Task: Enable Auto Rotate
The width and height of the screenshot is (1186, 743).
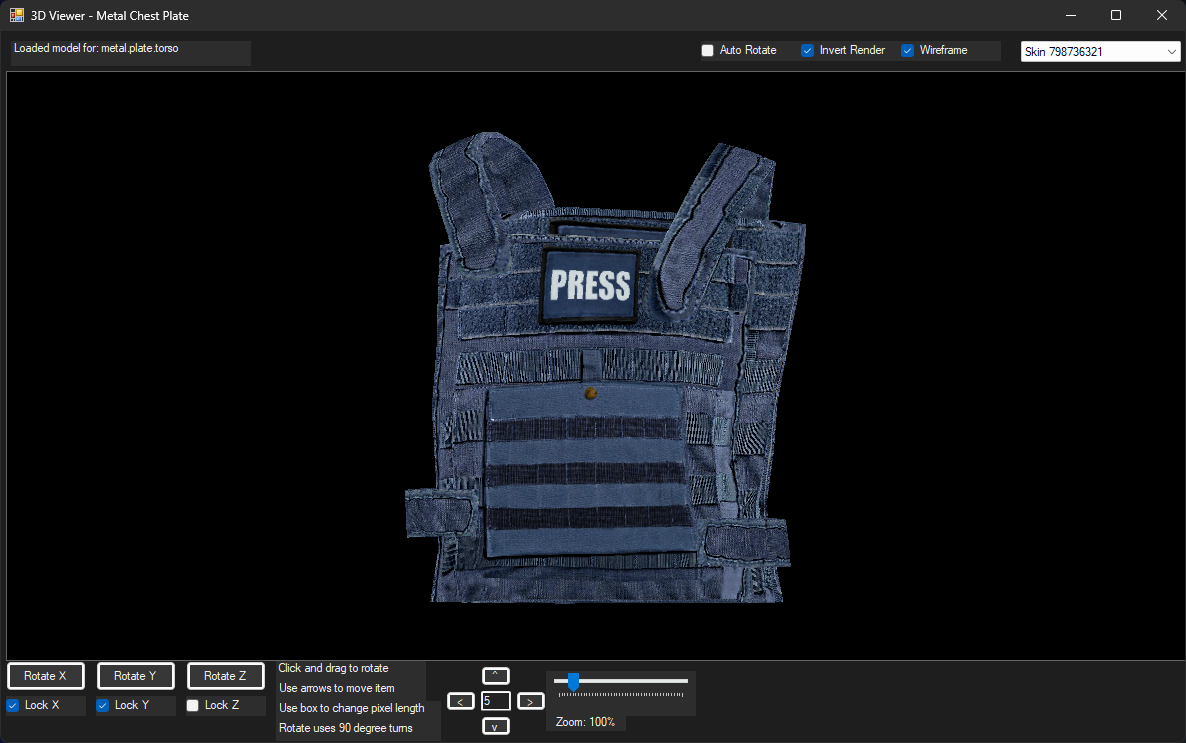Action: coord(708,50)
